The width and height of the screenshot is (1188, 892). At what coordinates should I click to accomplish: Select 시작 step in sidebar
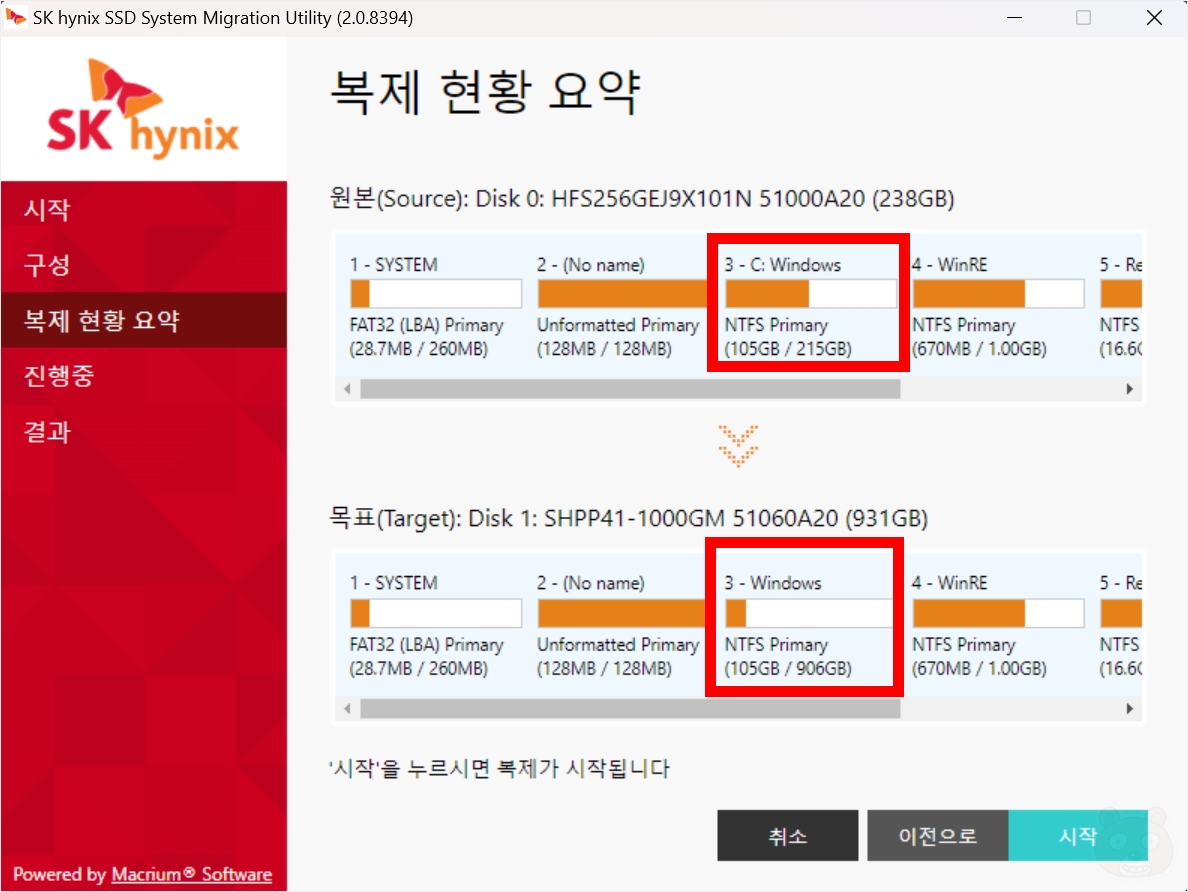coord(143,208)
